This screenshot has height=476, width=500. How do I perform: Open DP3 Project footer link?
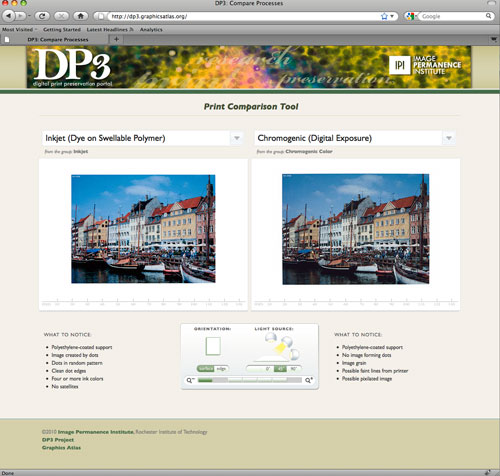point(58,440)
